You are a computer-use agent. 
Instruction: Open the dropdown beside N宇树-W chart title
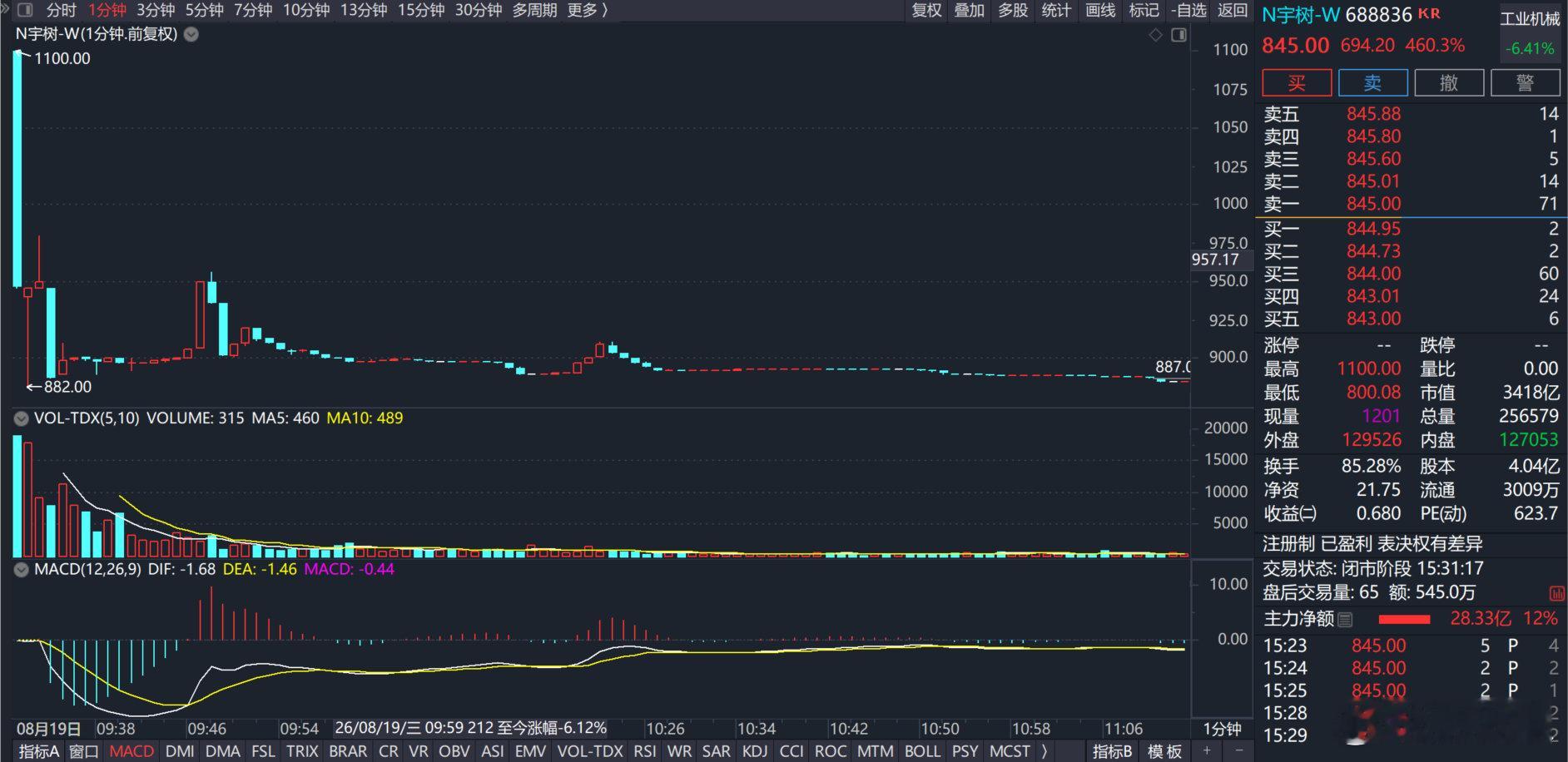coord(191,35)
